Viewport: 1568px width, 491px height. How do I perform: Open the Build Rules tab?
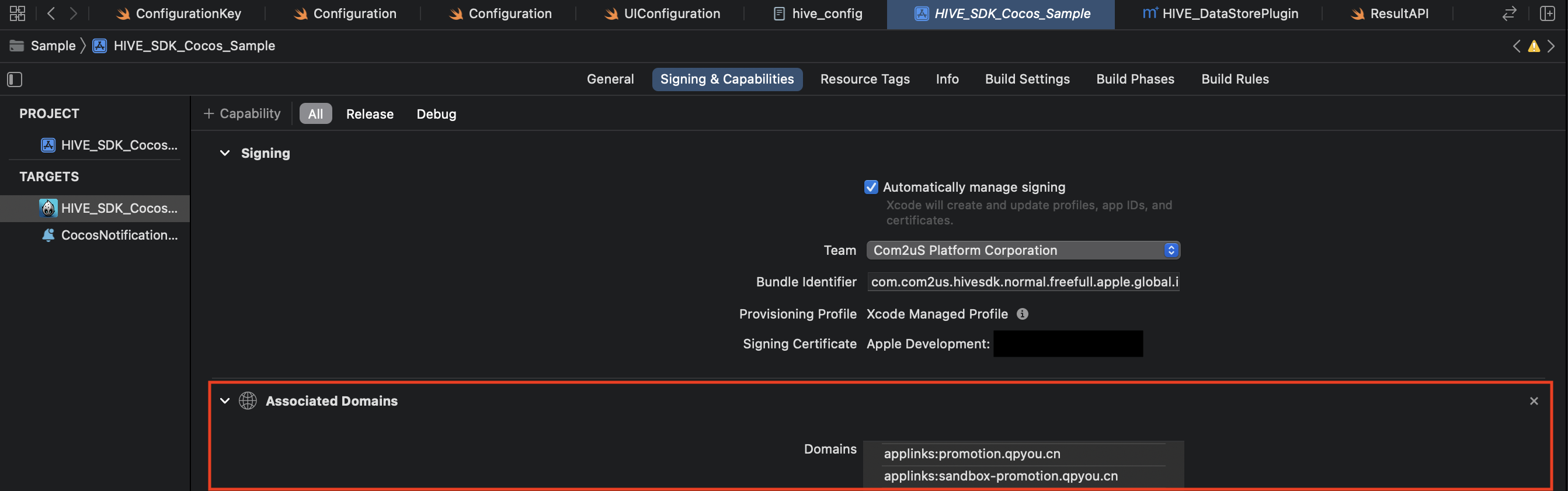(x=1235, y=79)
